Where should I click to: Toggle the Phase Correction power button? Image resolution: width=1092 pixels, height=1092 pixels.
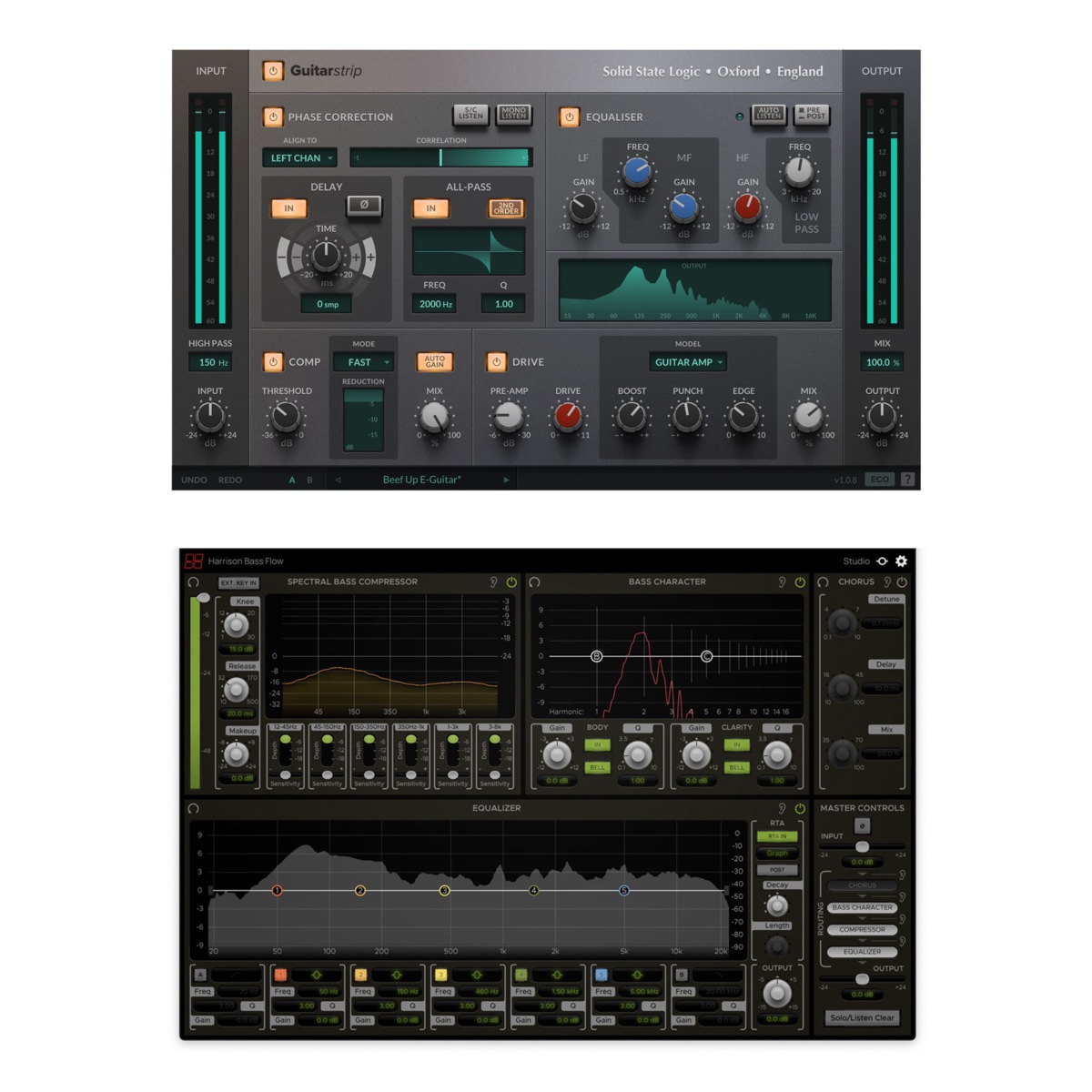point(273,116)
